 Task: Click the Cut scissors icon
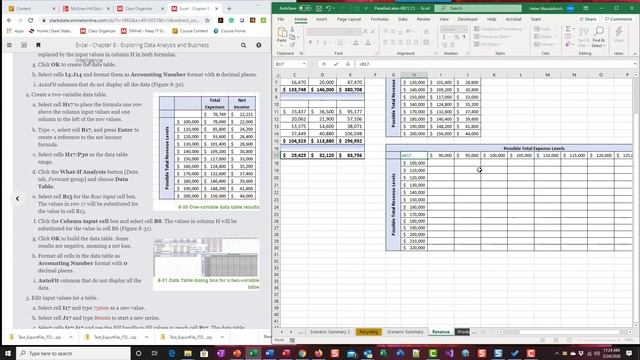coord(292,30)
